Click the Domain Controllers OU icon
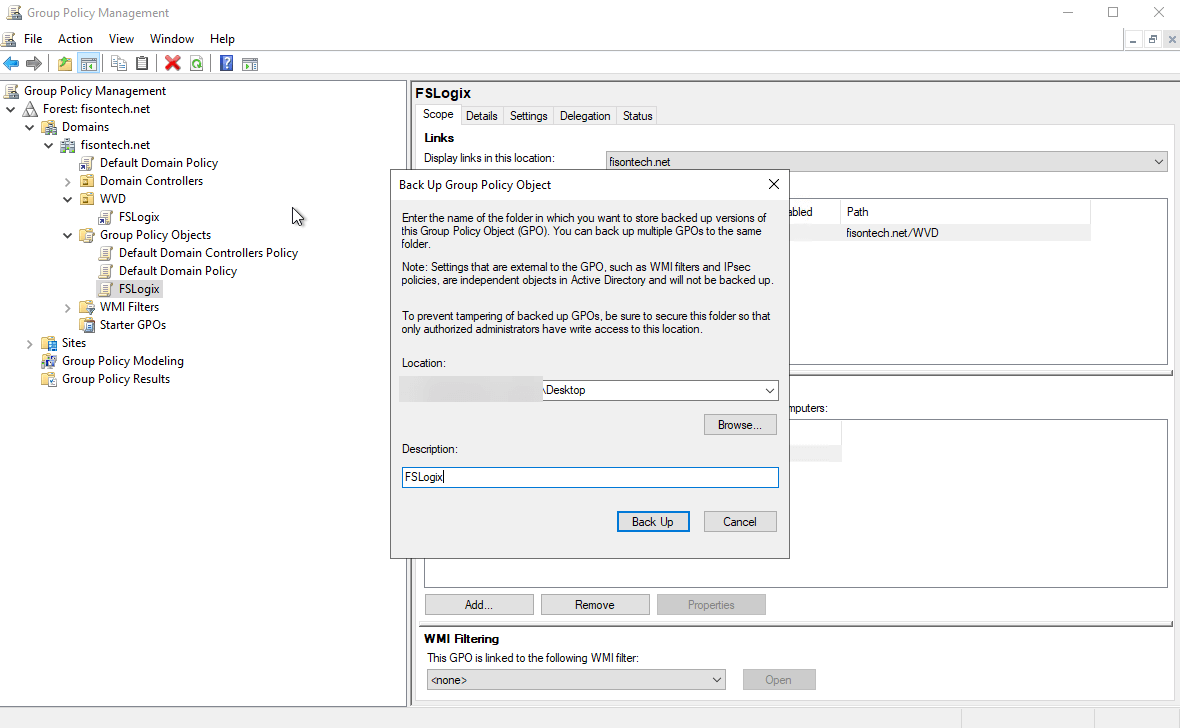1180x728 pixels. (x=87, y=181)
